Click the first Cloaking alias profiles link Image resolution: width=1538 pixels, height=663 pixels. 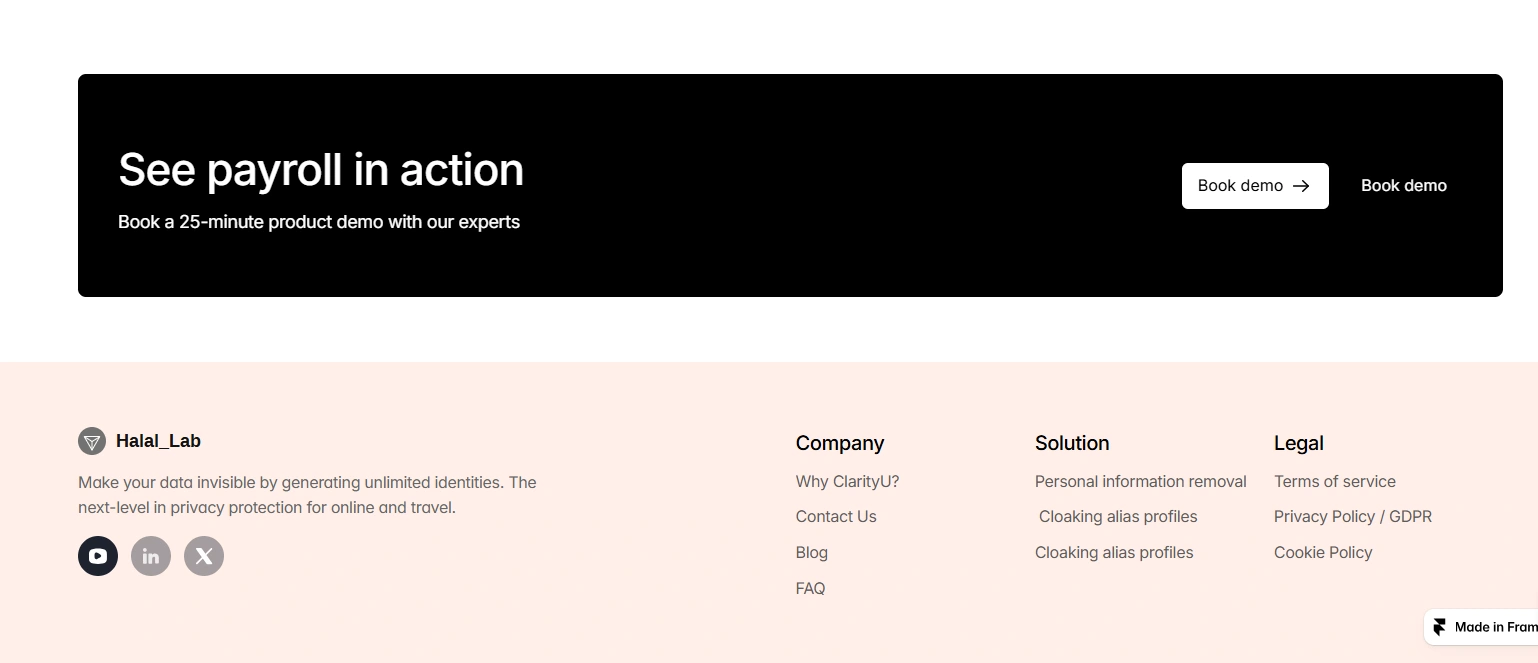tap(1118, 517)
